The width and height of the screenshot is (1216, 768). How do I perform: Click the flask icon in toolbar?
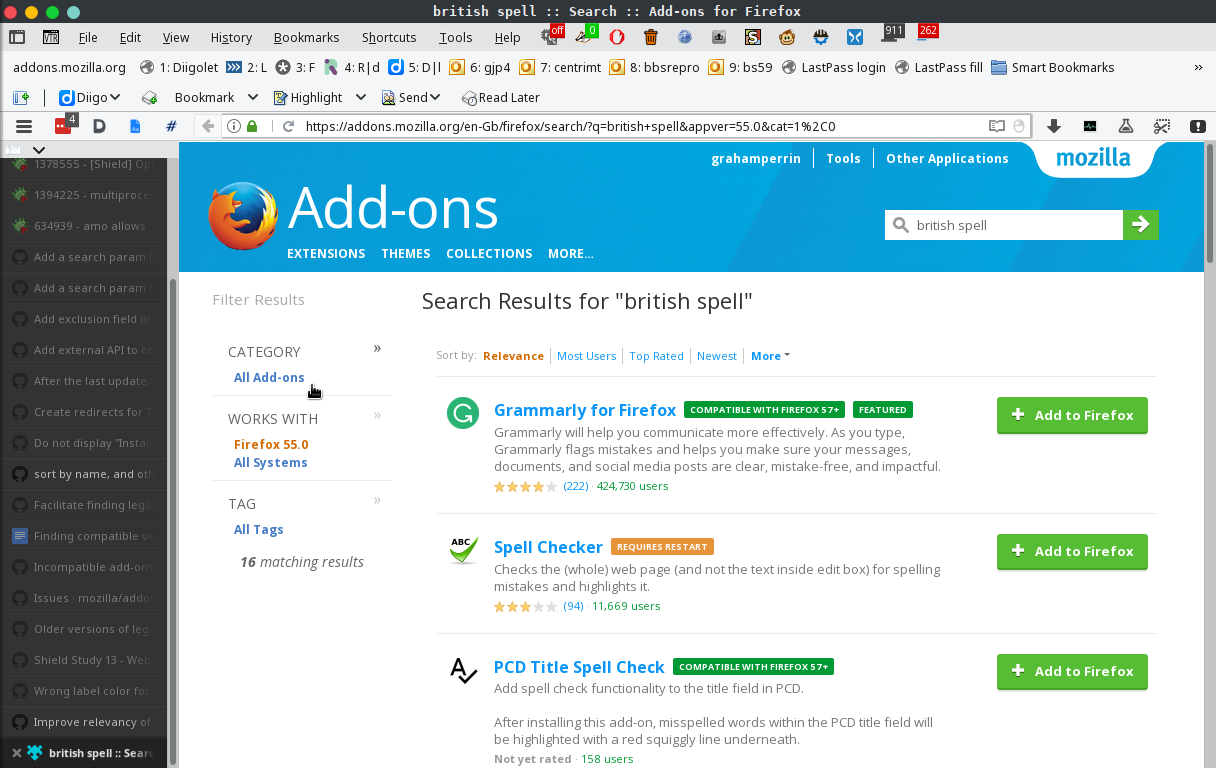(x=1125, y=126)
